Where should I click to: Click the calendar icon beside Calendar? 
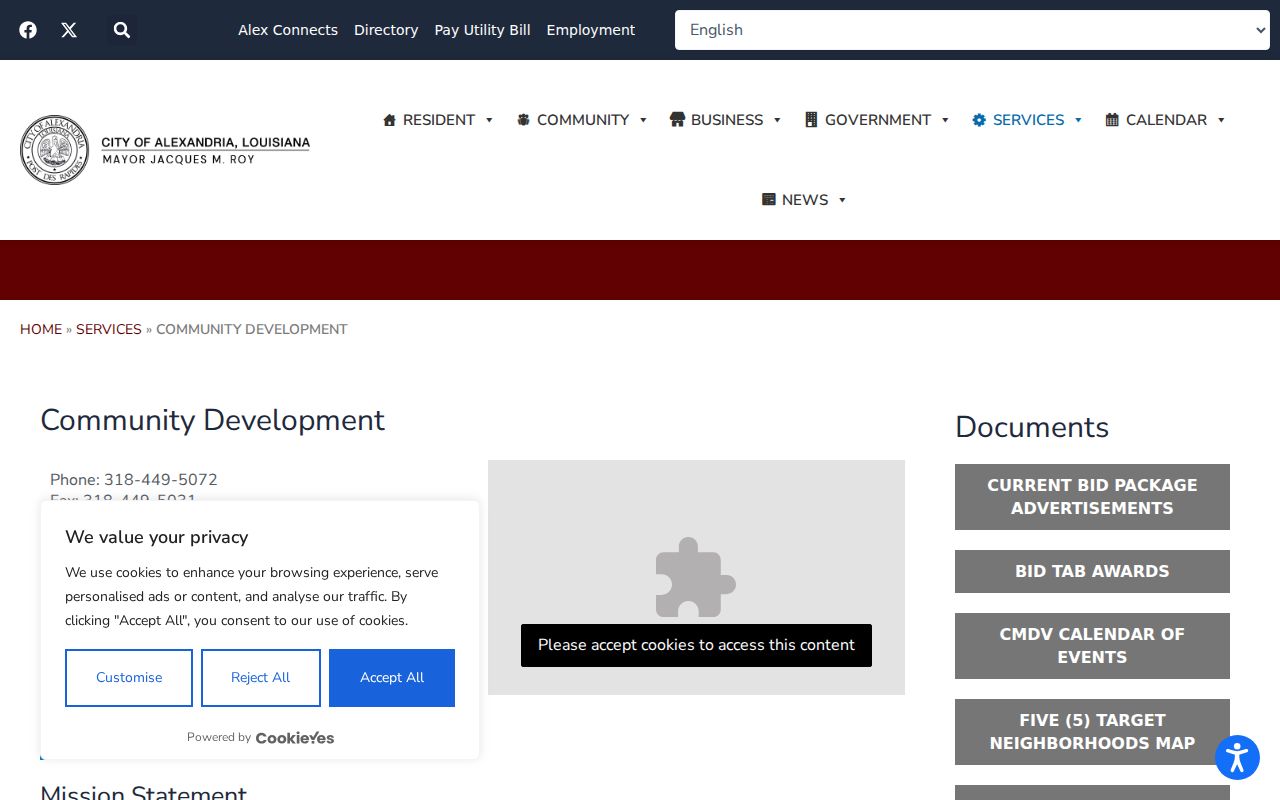pos(1112,120)
